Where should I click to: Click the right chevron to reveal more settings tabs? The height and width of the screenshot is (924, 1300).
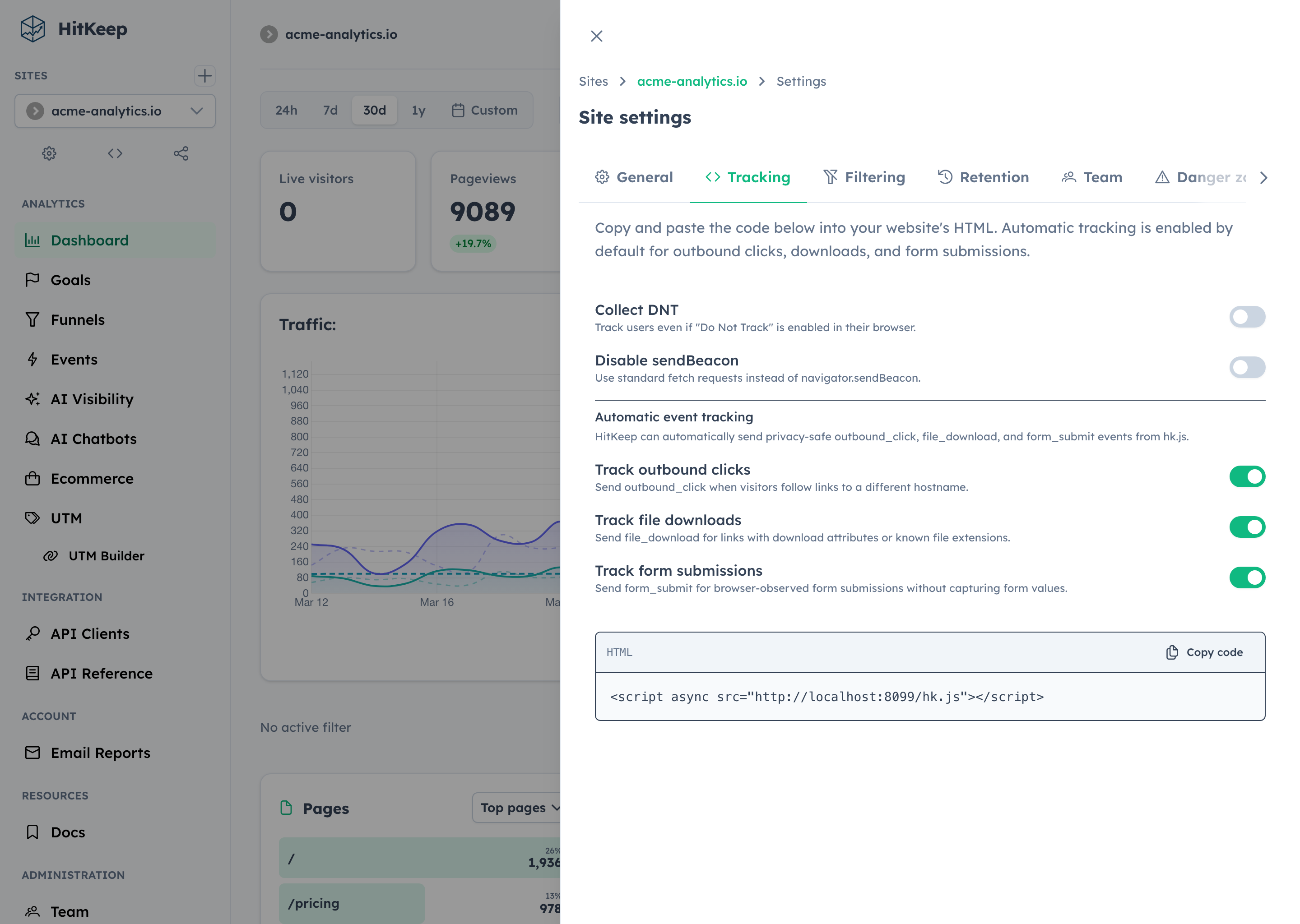(x=1264, y=177)
